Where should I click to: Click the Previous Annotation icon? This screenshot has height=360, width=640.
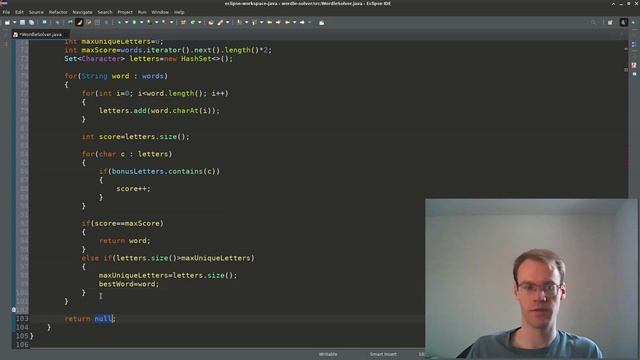[x=253, y=22]
